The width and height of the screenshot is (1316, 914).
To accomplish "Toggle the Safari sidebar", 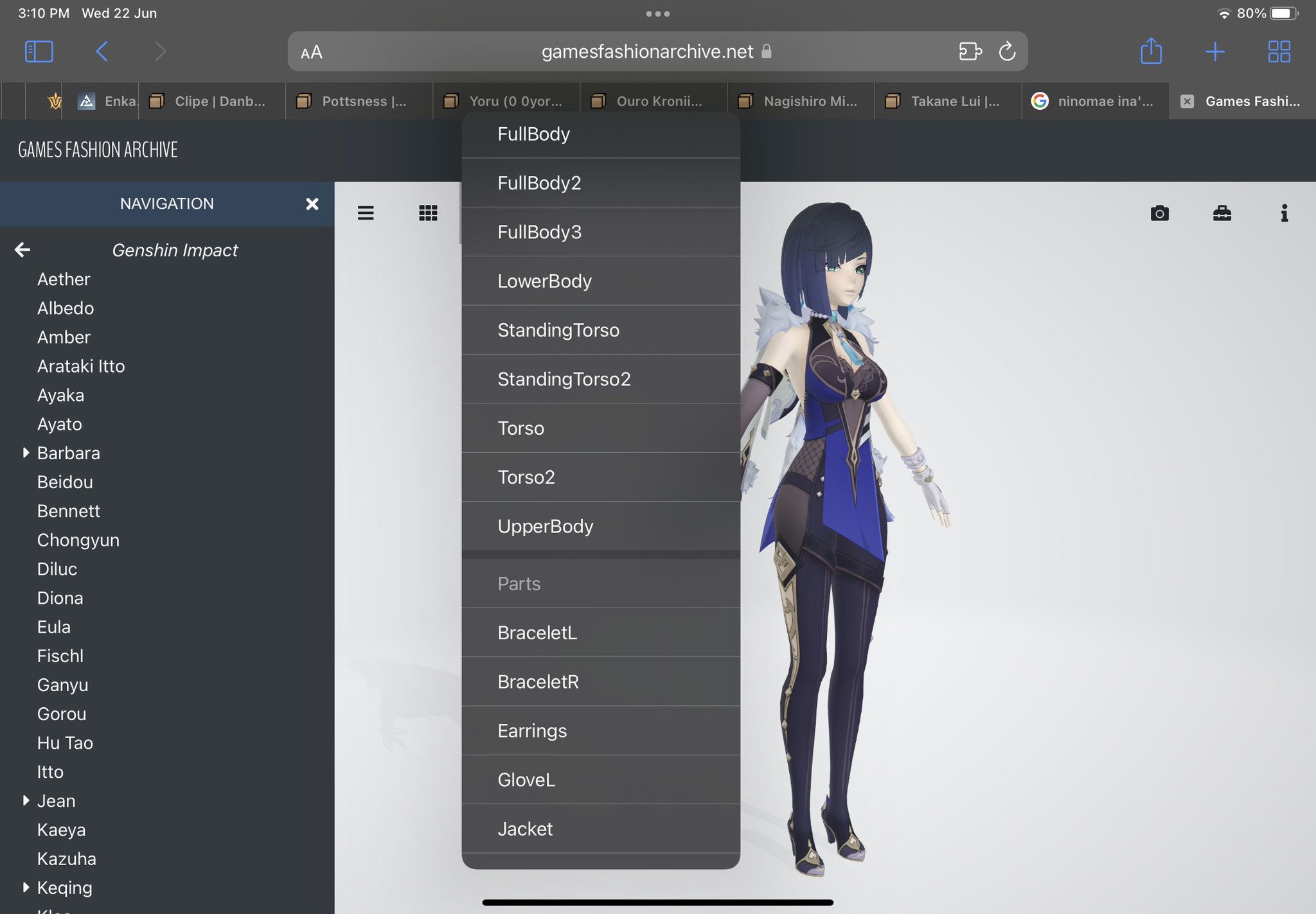I will tap(39, 51).
